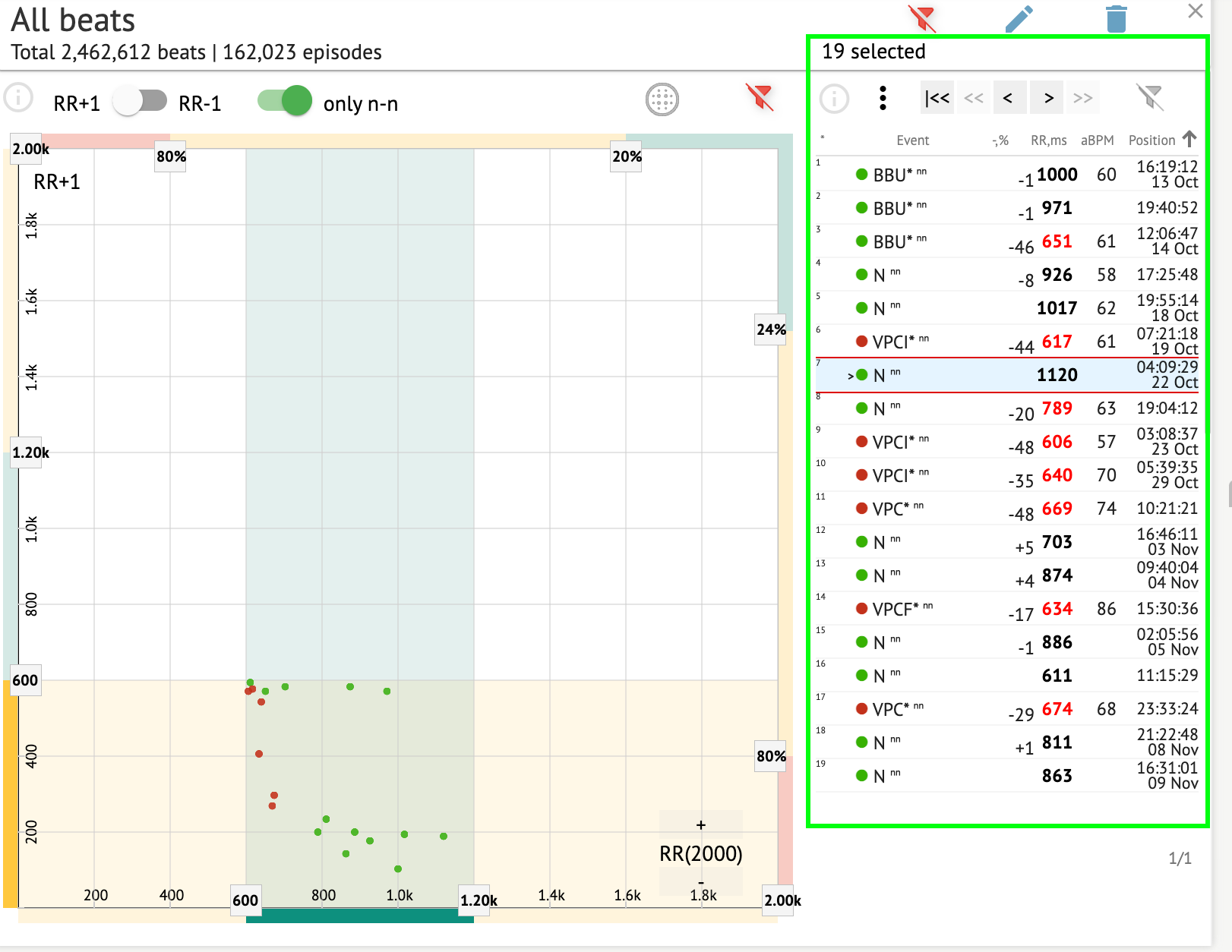Click the plus above the RR(2000) zoom control

(x=700, y=825)
